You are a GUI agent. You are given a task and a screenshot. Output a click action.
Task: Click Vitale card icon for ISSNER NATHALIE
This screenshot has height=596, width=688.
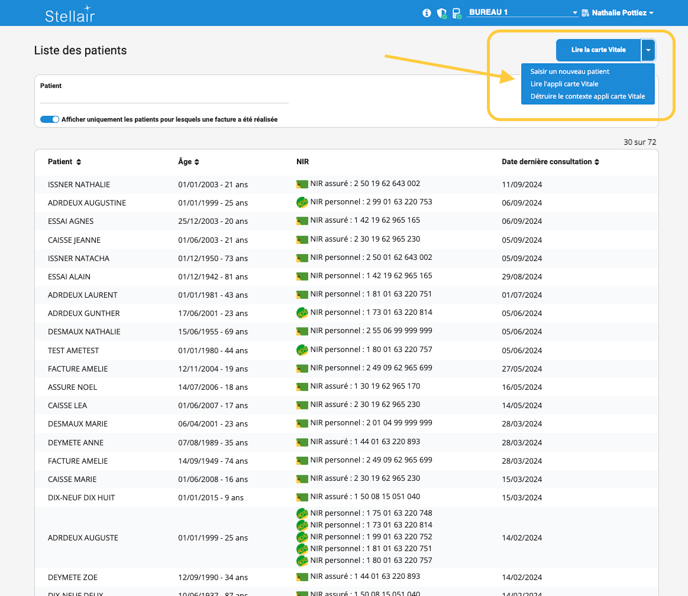coord(302,184)
